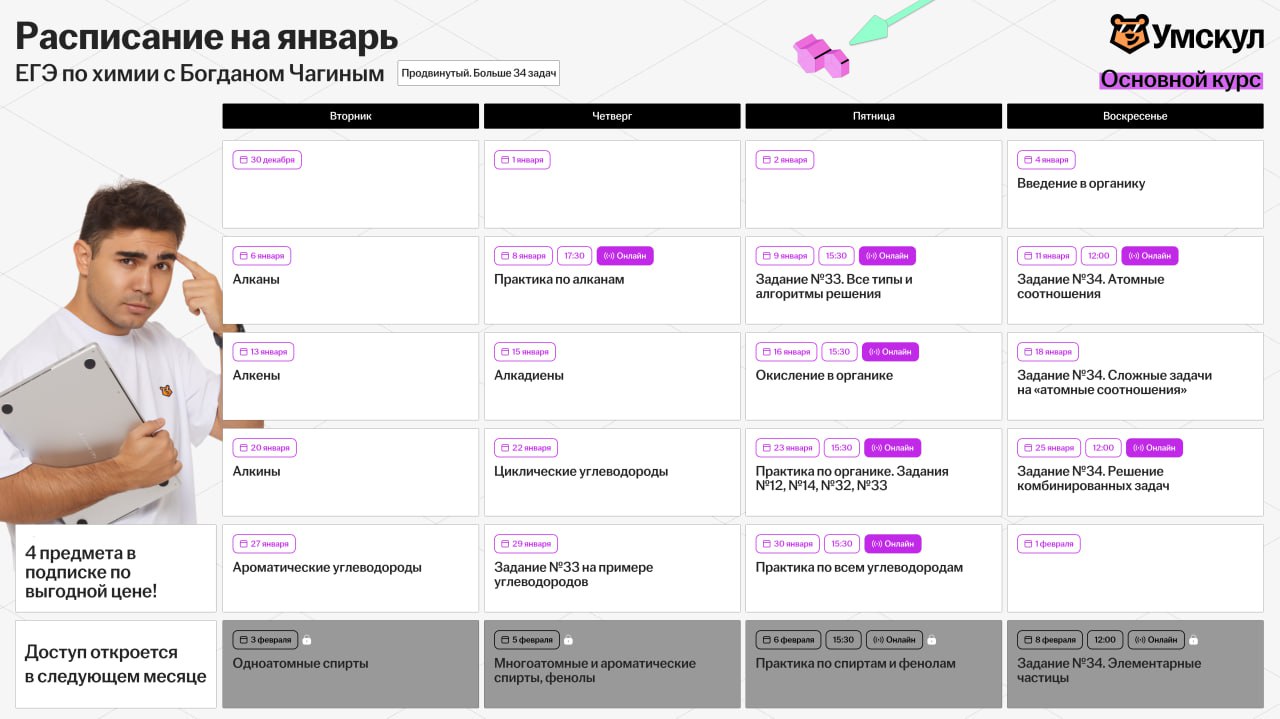Click Онлайн badge on Практика по алканам
Screen dimensions: 1280x719
[x=625, y=256]
